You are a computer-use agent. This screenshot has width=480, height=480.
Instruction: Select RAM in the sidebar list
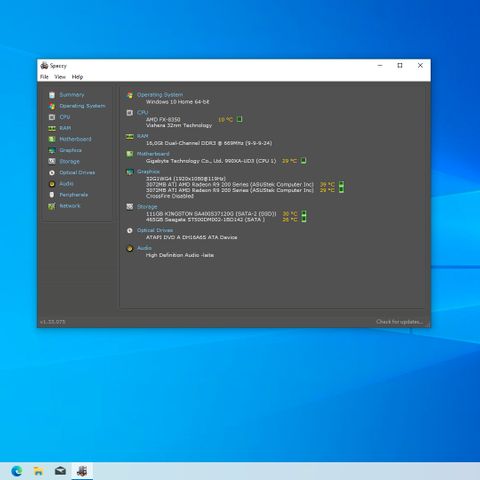point(65,128)
